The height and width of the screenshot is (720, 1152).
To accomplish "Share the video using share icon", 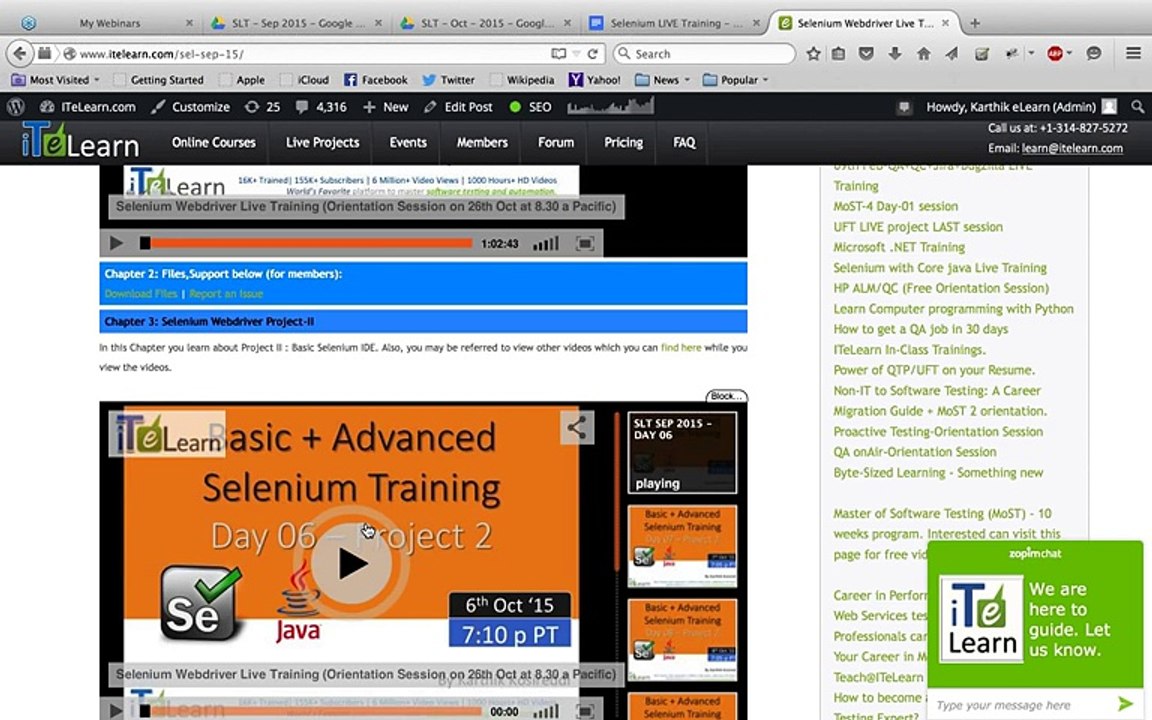I will click(576, 427).
